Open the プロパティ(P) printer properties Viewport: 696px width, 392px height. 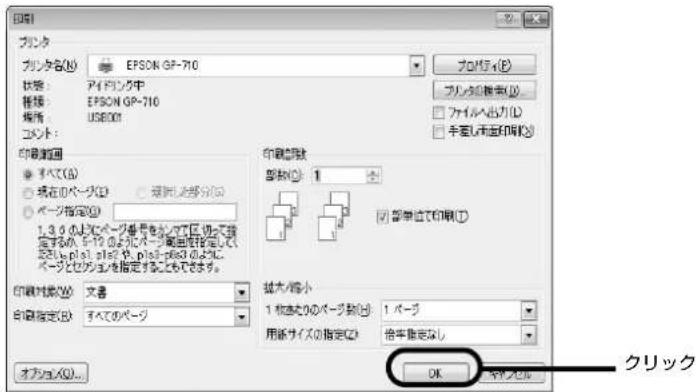tap(484, 65)
